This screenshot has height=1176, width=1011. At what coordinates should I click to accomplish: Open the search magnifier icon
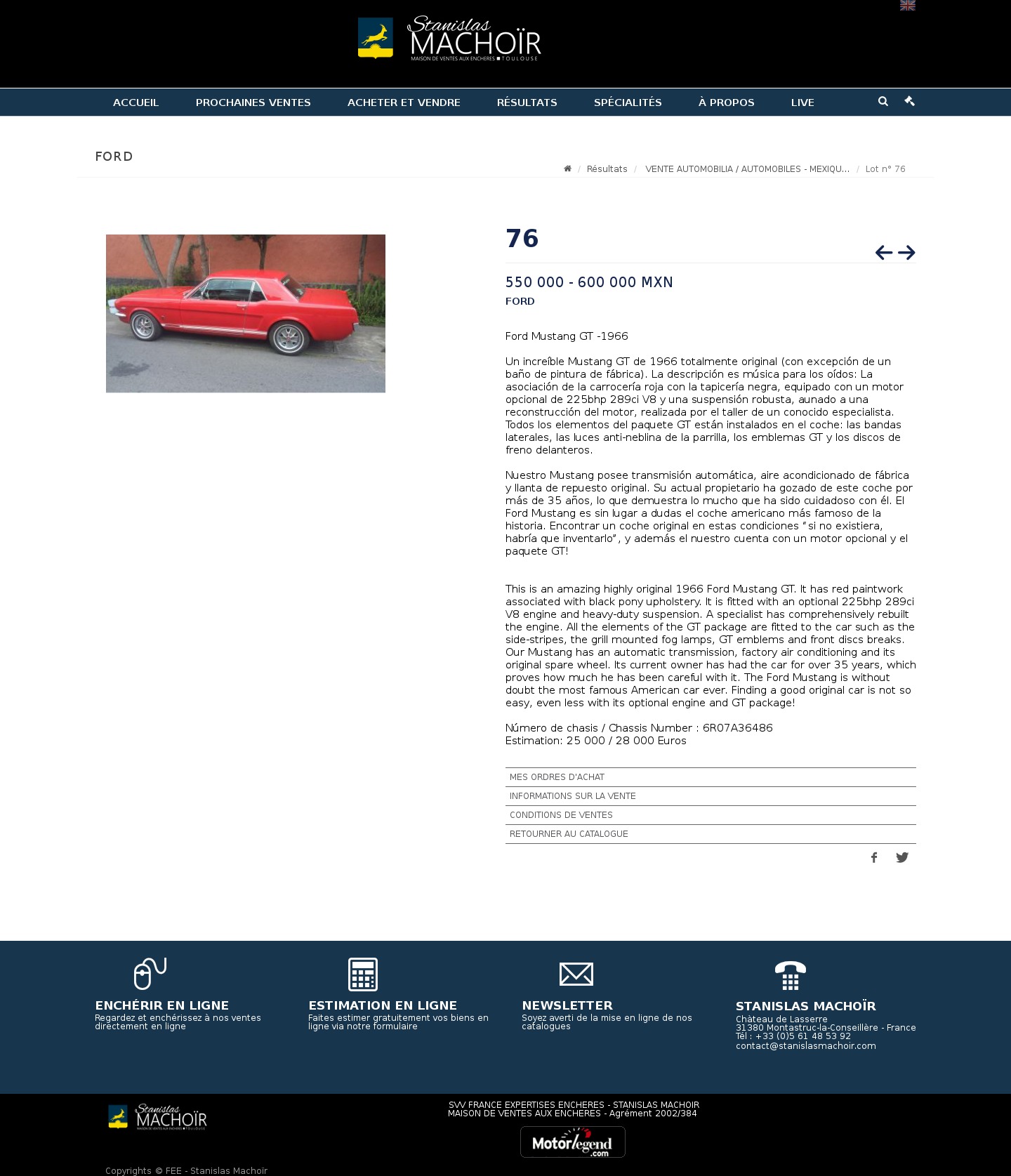pos(883,101)
